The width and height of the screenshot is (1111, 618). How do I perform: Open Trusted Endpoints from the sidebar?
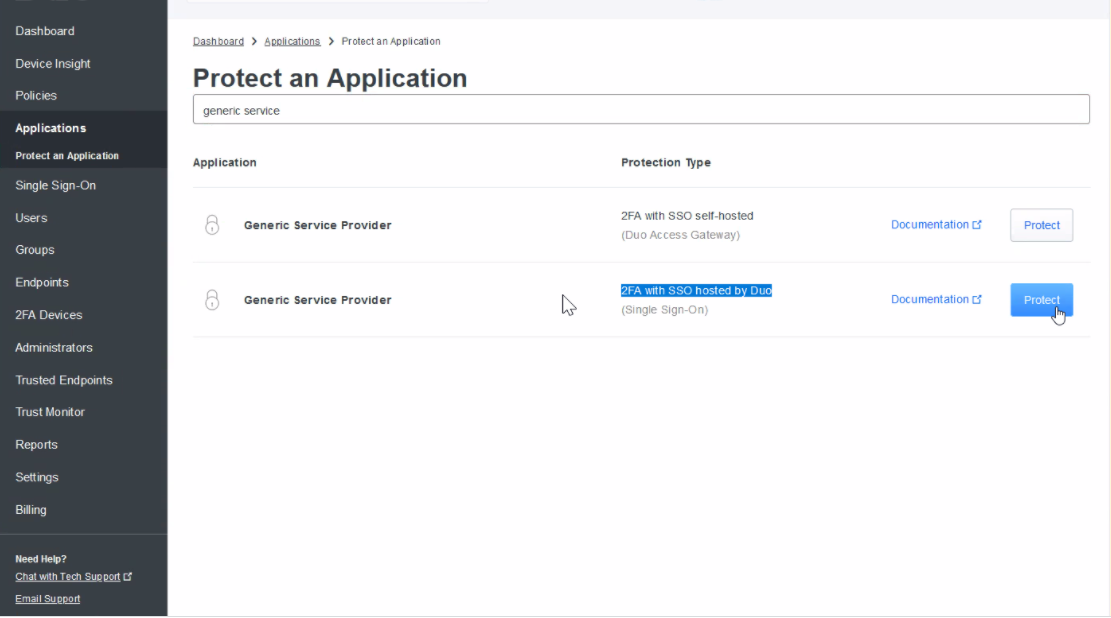click(x=64, y=380)
